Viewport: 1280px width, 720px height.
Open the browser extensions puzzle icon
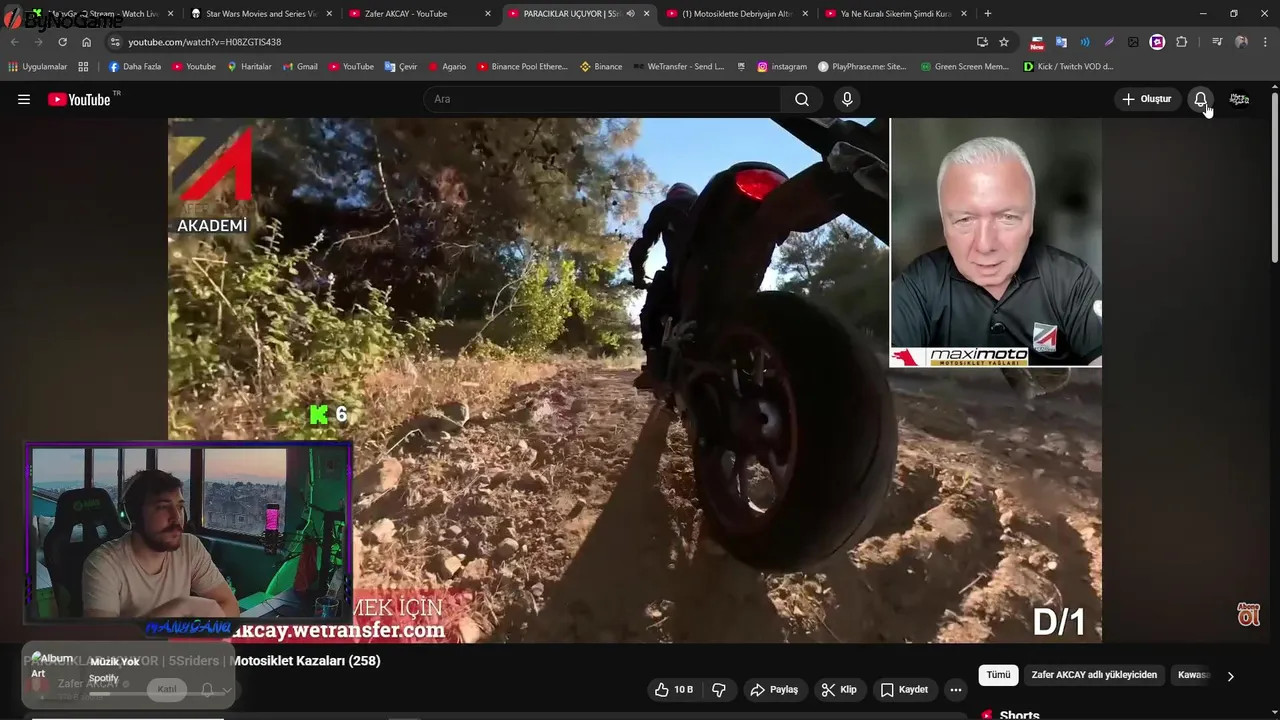tap(1181, 42)
